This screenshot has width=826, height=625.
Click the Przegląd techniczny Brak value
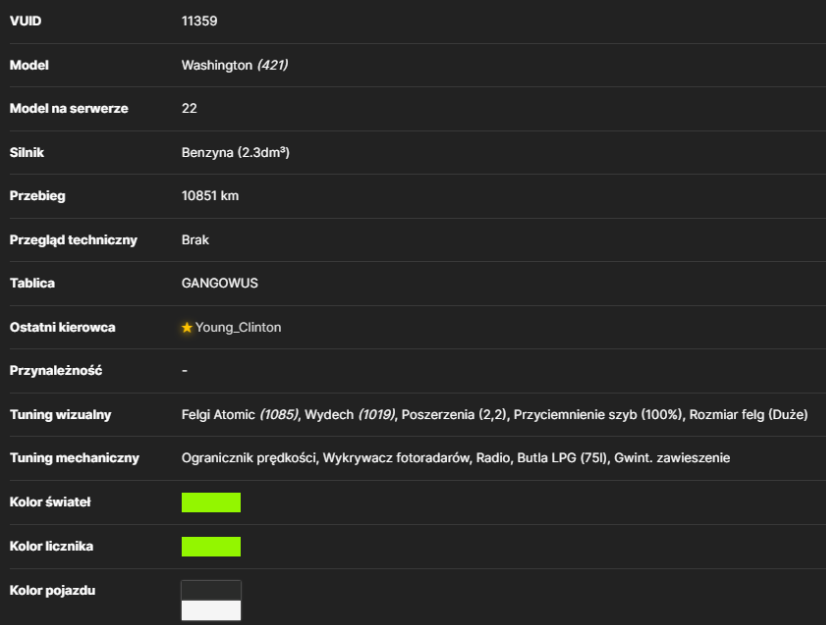(195, 240)
